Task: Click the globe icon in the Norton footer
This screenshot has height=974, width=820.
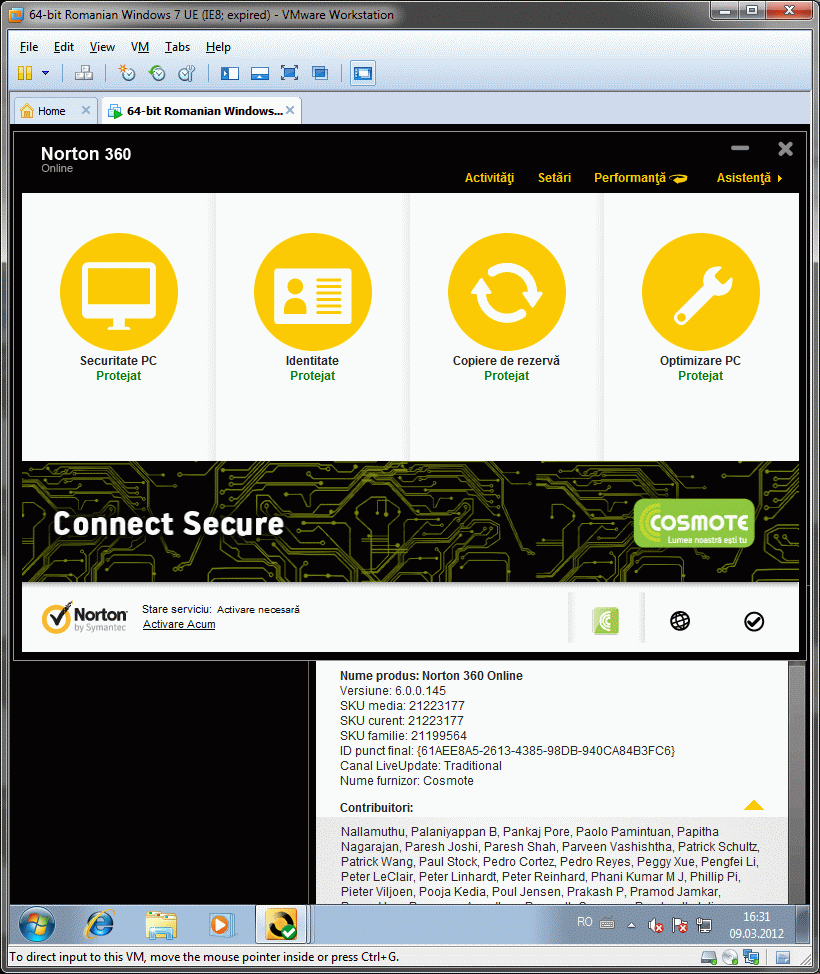Action: [x=680, y=621]
